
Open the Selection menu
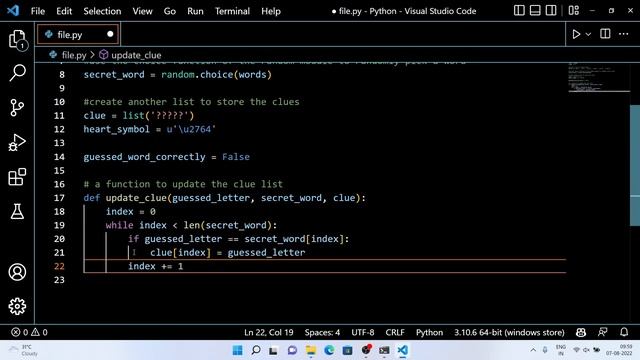(x=102, y=11)
